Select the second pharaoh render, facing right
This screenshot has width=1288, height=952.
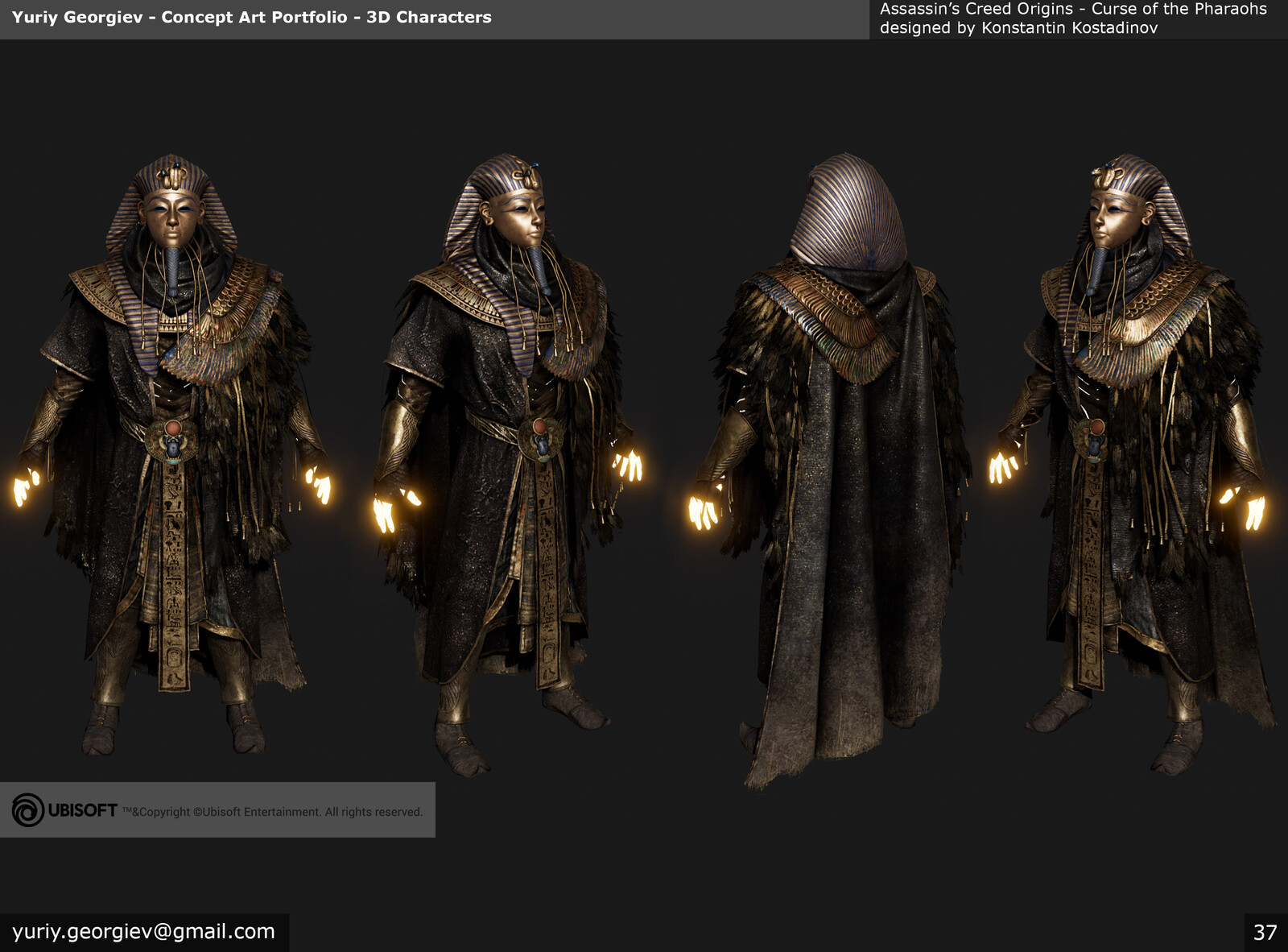pyautogui.click(x=507, y=463)
